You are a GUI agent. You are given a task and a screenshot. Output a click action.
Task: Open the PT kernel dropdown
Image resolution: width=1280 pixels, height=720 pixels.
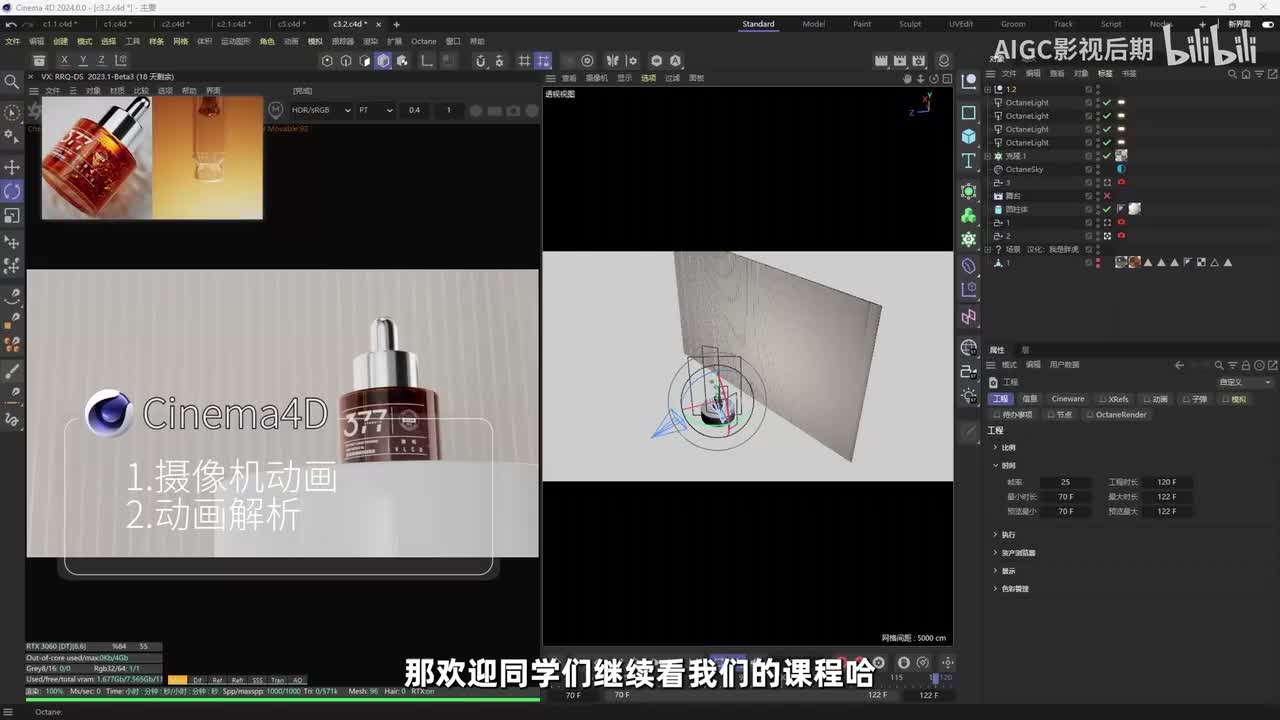(x=376, y=110)
